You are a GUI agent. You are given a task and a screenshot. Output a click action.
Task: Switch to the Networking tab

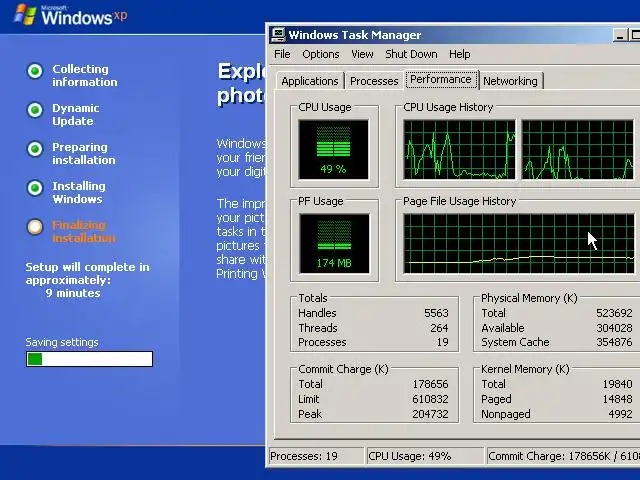[510, 81]
